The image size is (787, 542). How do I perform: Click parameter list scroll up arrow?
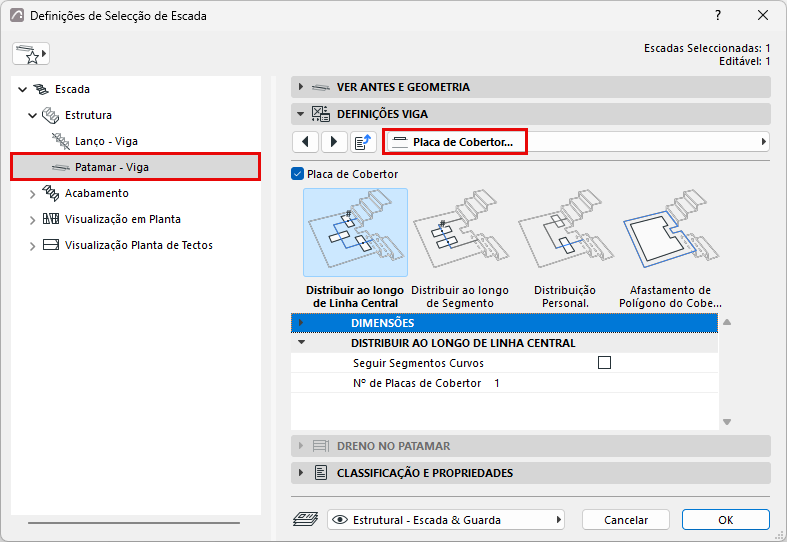click(727, 322)
